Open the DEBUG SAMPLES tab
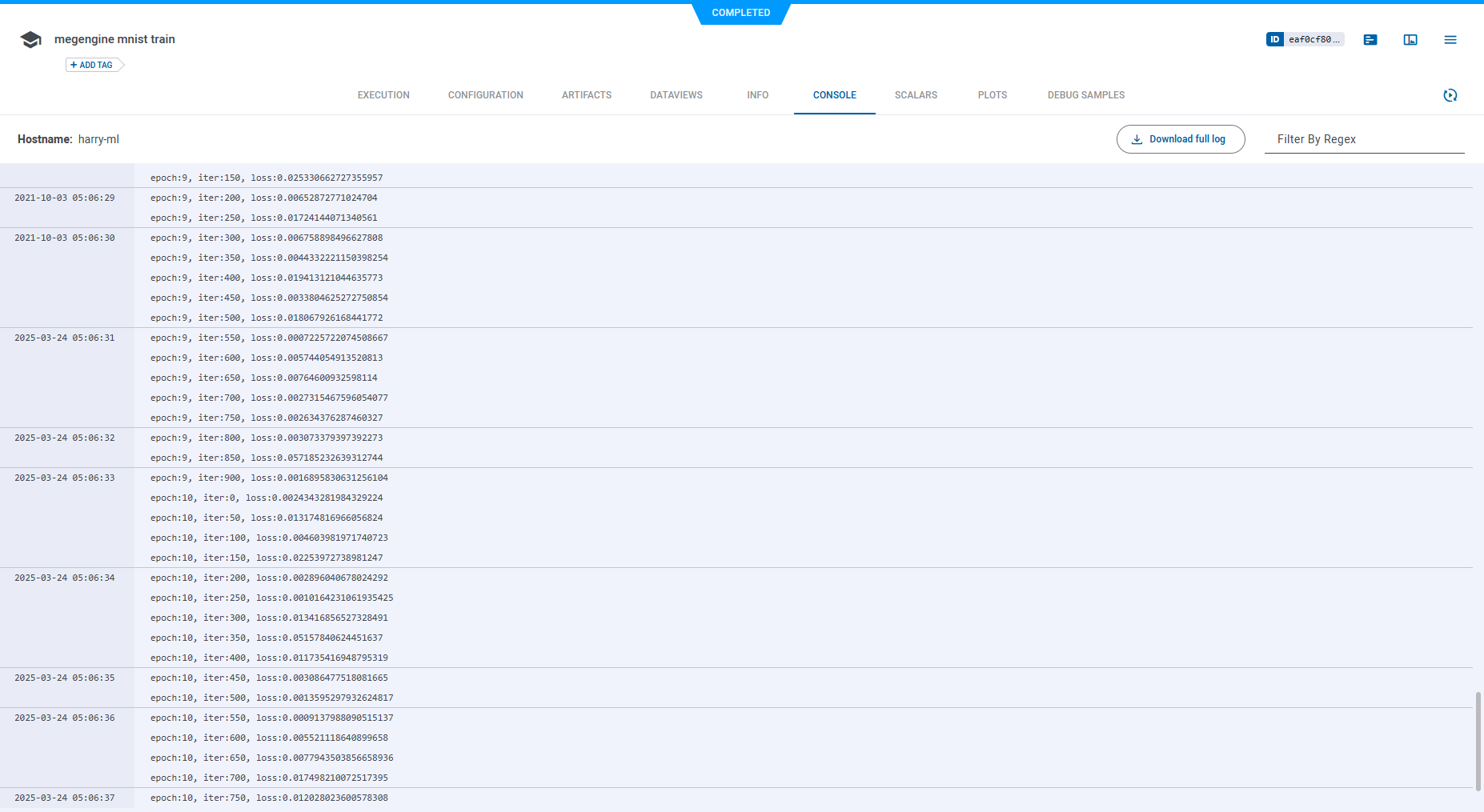The height and width of the screenshot is (812, 1484). tap(1085, 95)
